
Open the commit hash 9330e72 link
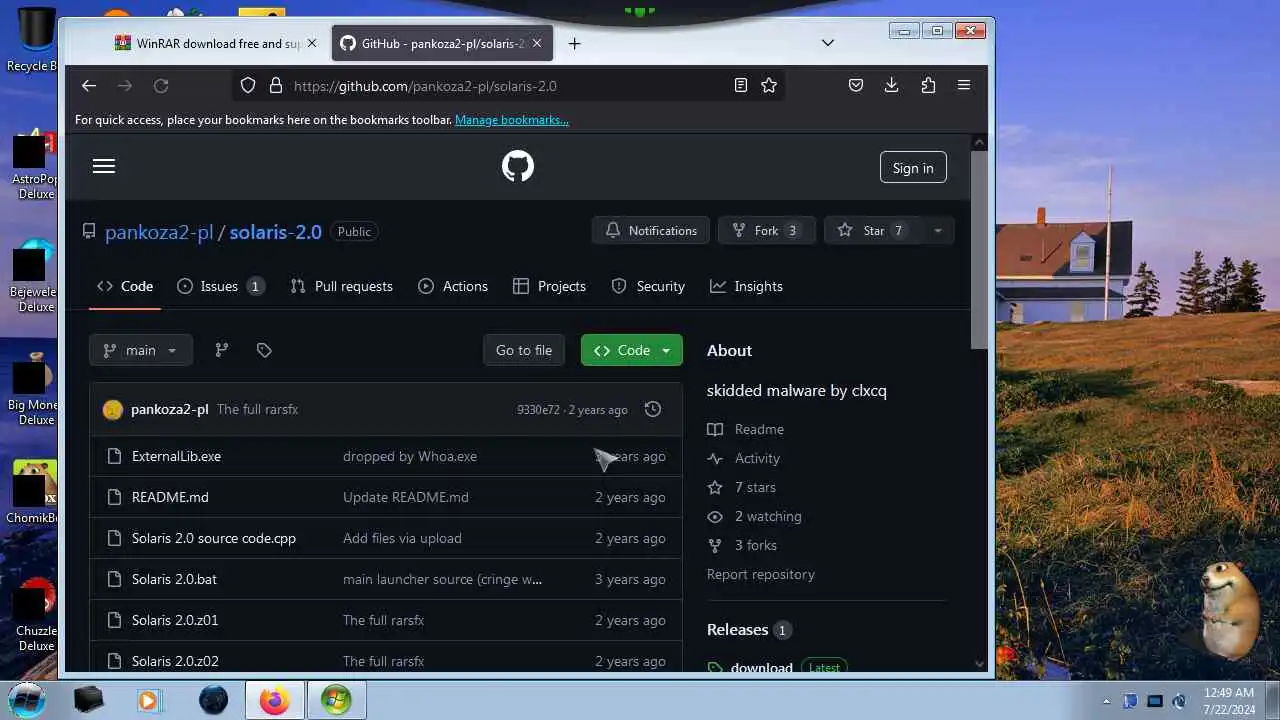point(538,410)
